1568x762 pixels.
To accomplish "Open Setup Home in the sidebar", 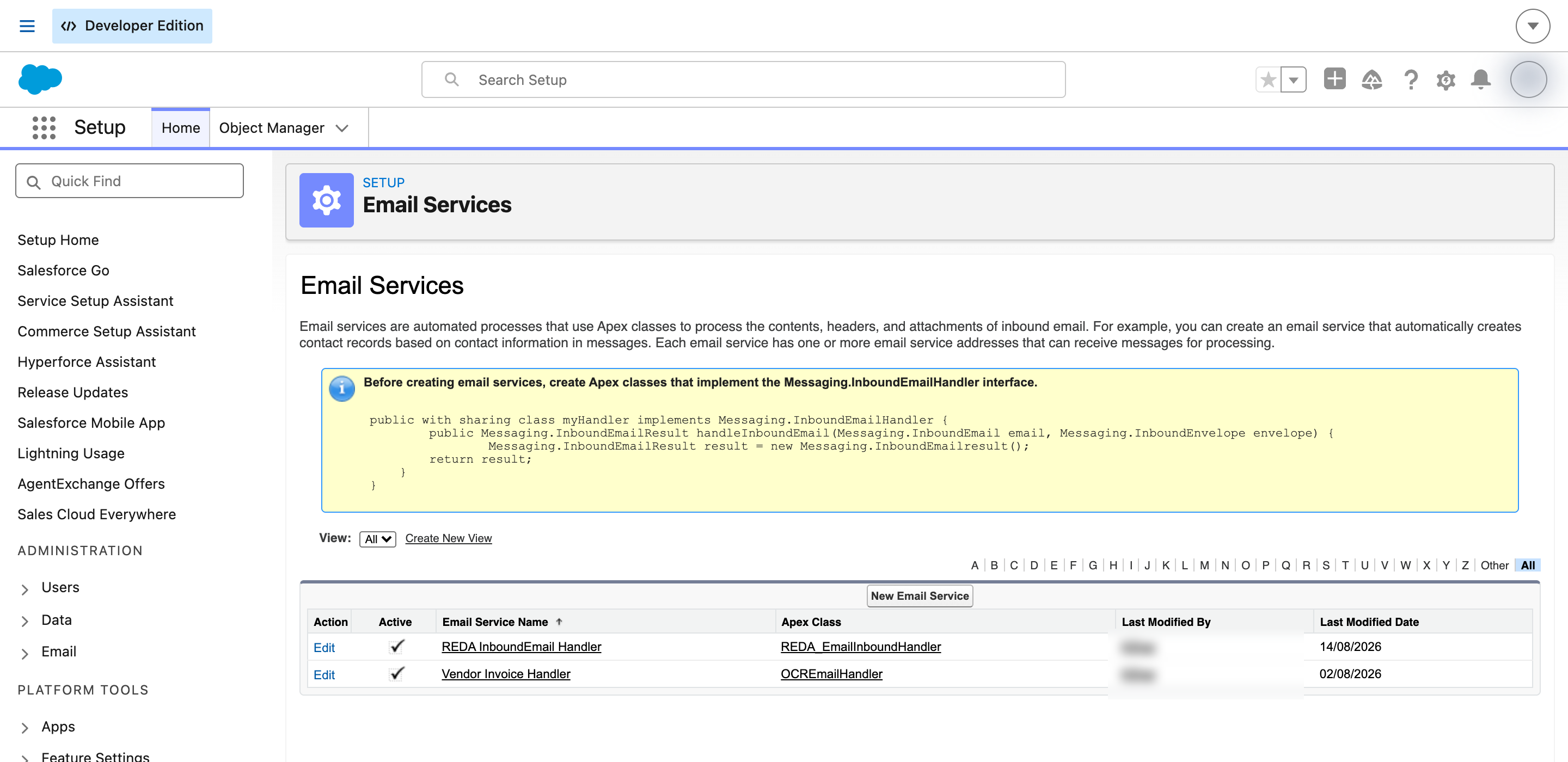I will (x=58, y=240).
